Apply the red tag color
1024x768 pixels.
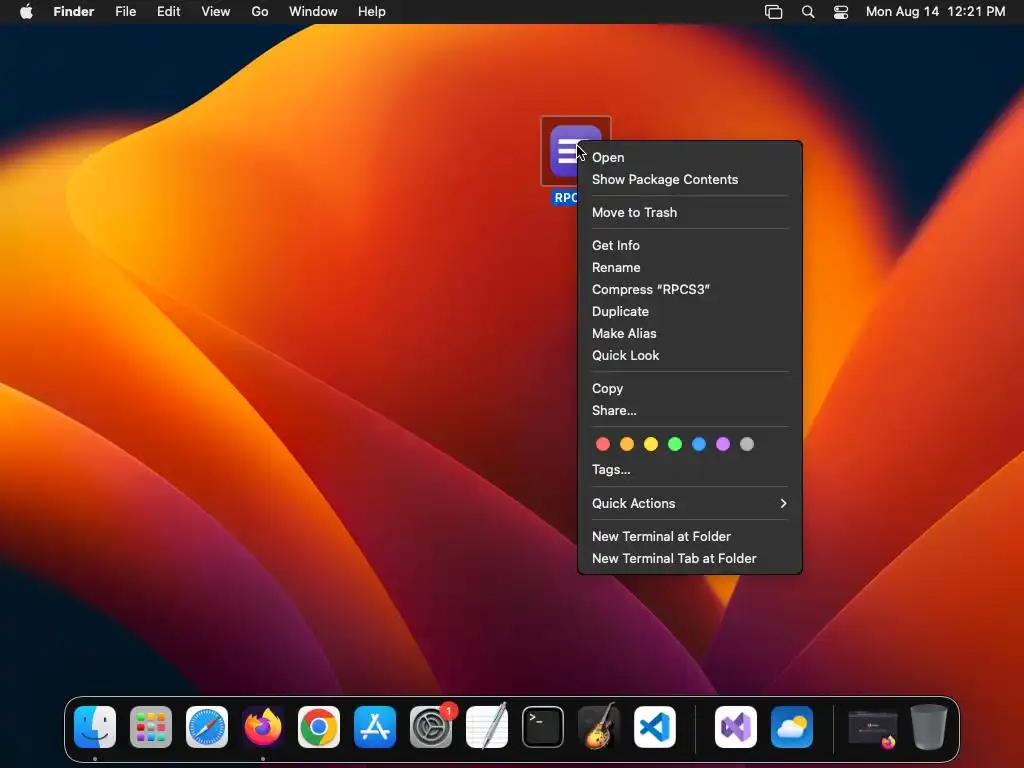tap(603, 444)
